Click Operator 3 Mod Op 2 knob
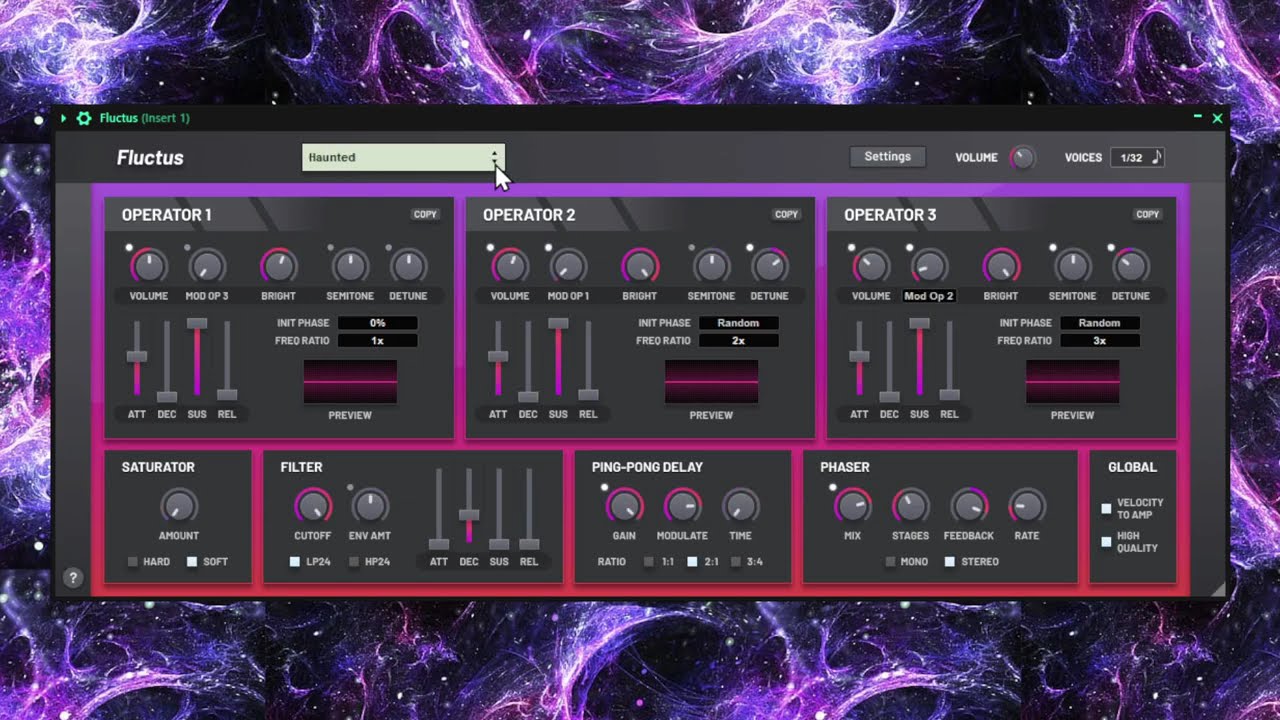 (x=929, y=266)
